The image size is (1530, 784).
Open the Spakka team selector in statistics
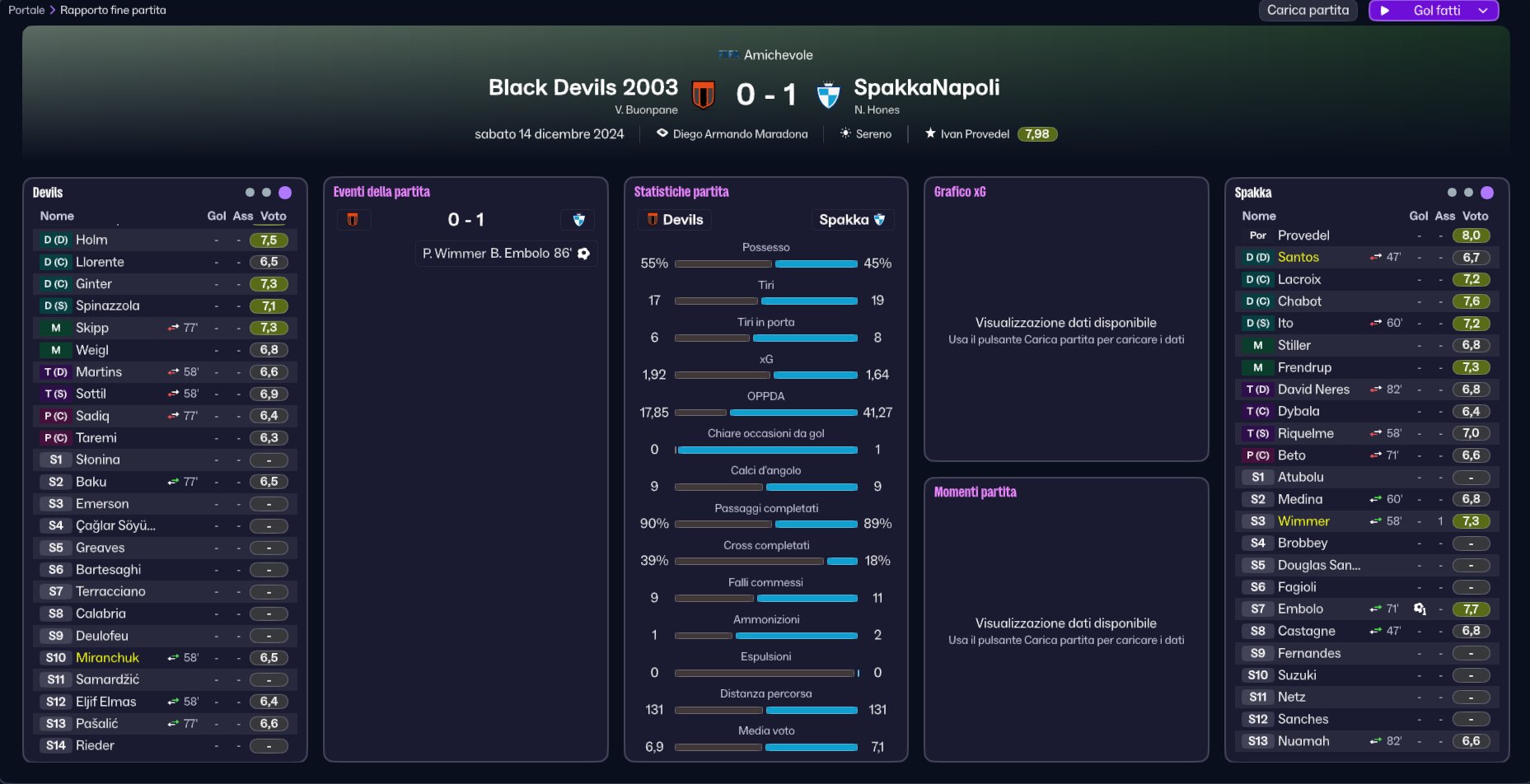pyautogui.click(x=852, y=220)
